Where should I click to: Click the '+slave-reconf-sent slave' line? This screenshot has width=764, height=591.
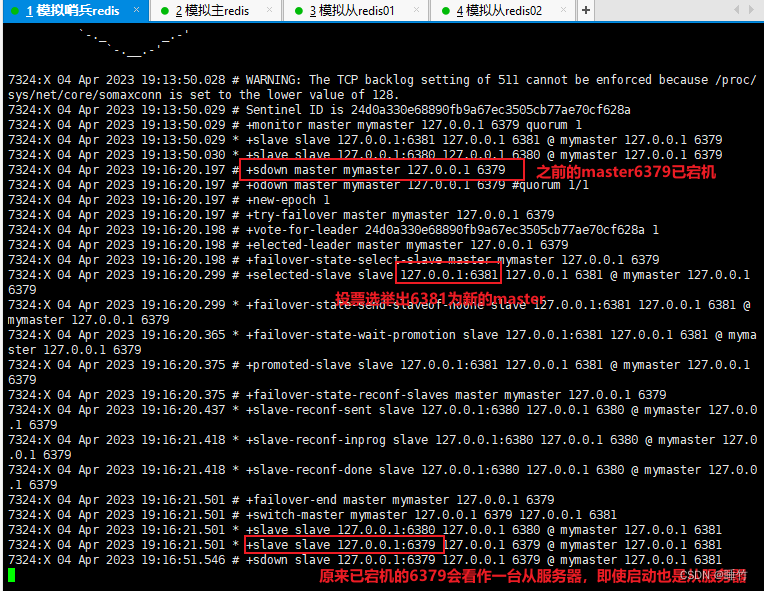point(382,417)
